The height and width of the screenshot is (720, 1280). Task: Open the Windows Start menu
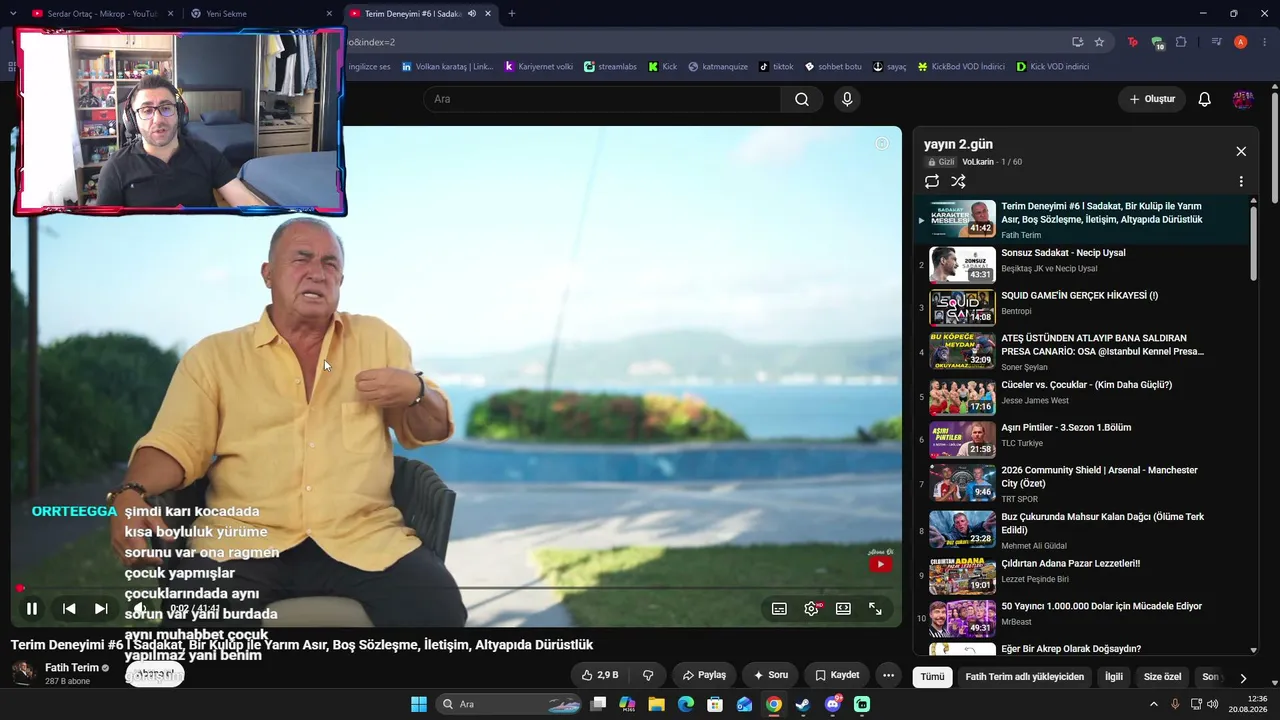coord(419,704)
